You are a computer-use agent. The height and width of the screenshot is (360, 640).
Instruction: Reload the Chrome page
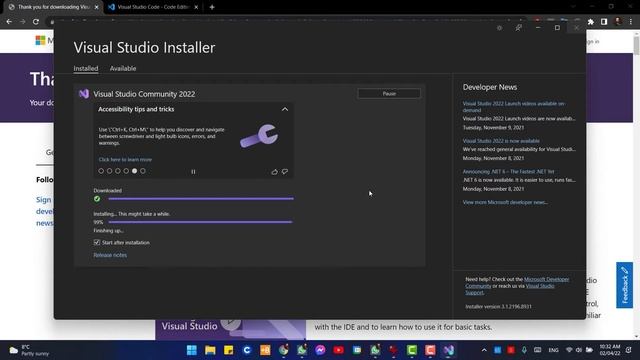(36, 22)
